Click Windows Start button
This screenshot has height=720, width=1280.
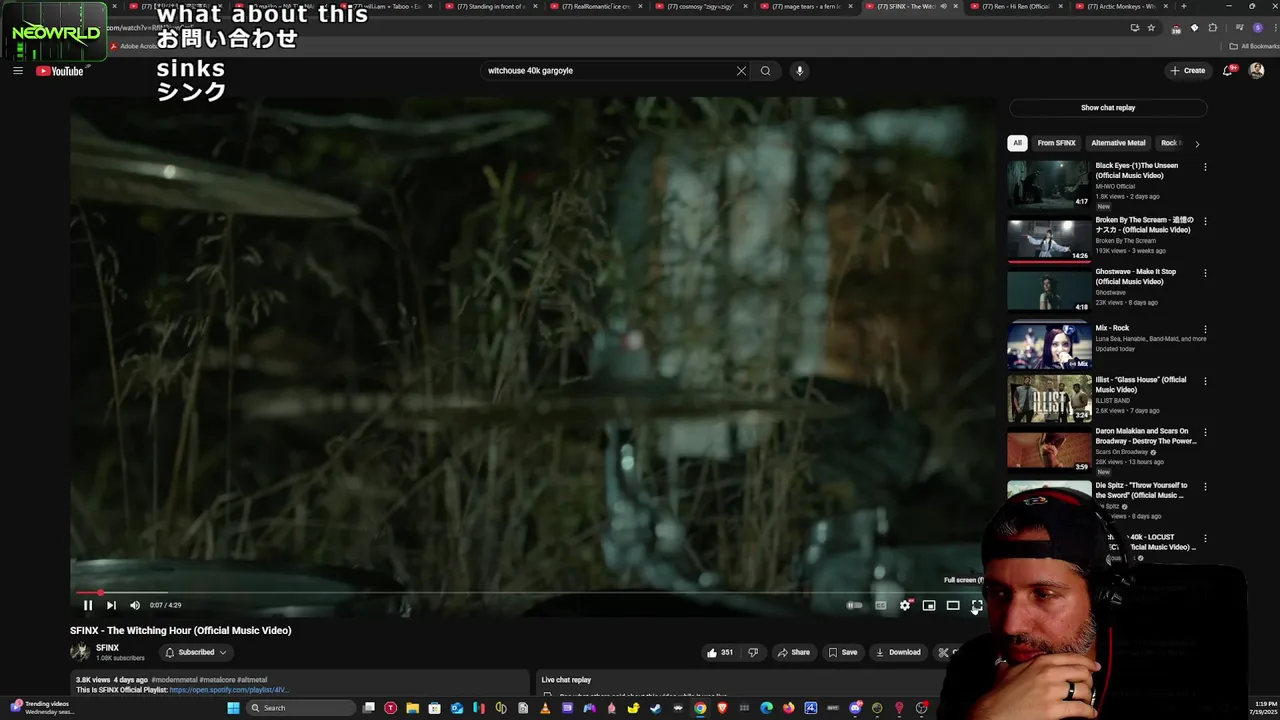point(233,708)
